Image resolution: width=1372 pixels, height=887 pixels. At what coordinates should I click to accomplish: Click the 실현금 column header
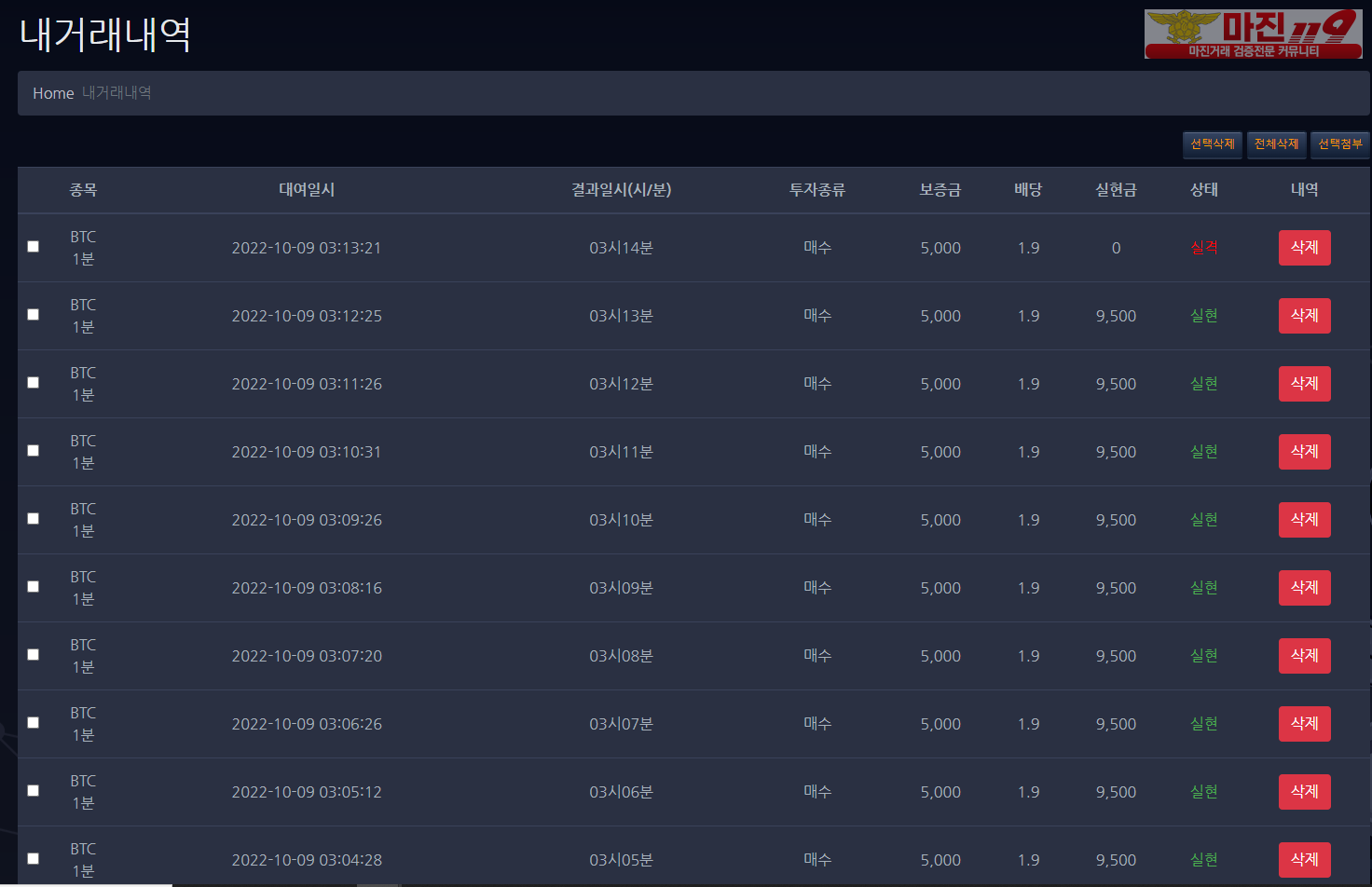point(1116,190)
